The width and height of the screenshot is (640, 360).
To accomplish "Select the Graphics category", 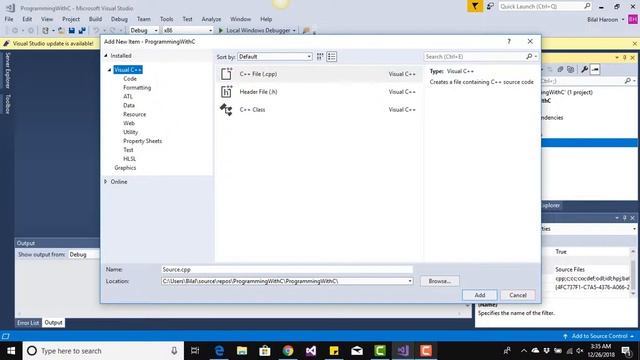I will [x=125, y=168].
